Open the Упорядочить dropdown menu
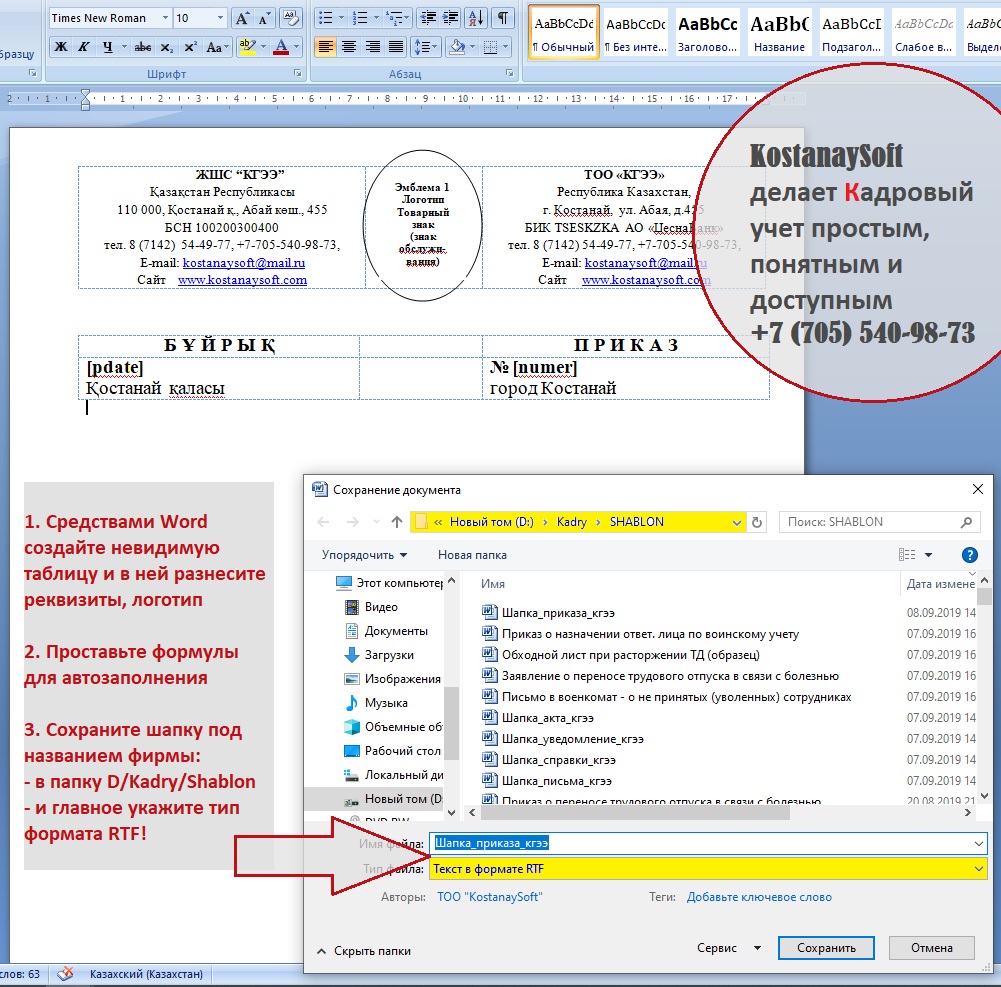Screen dimensions: 1001x987 click(x=364, y=555)
